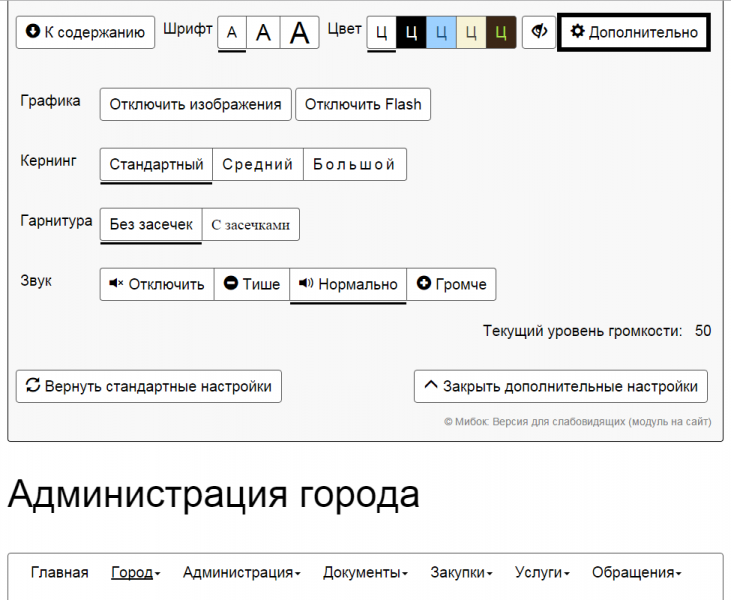
Task: Go to Главная menu item
Action: click(59, 573)
